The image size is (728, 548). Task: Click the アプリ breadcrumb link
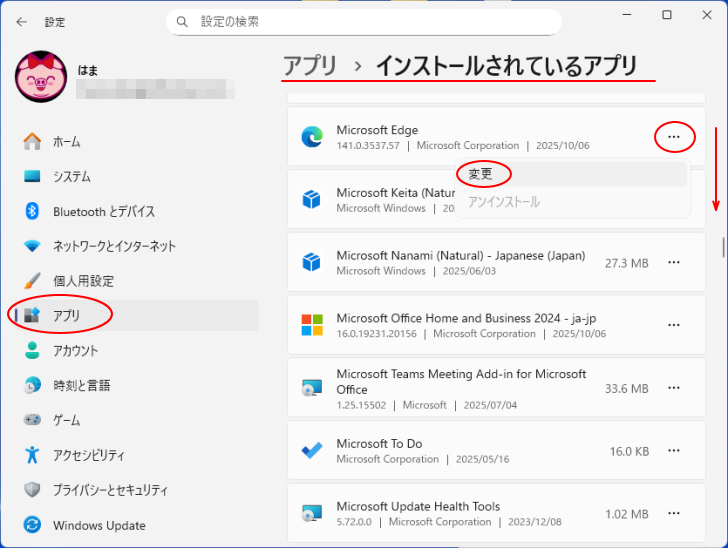310,65
